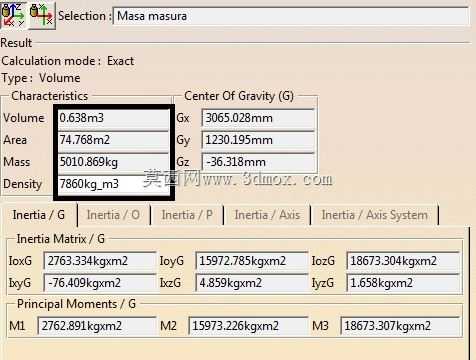Click the IoxG value 2763.334kgxm2
Screen dimensions: 476x360
100,261
